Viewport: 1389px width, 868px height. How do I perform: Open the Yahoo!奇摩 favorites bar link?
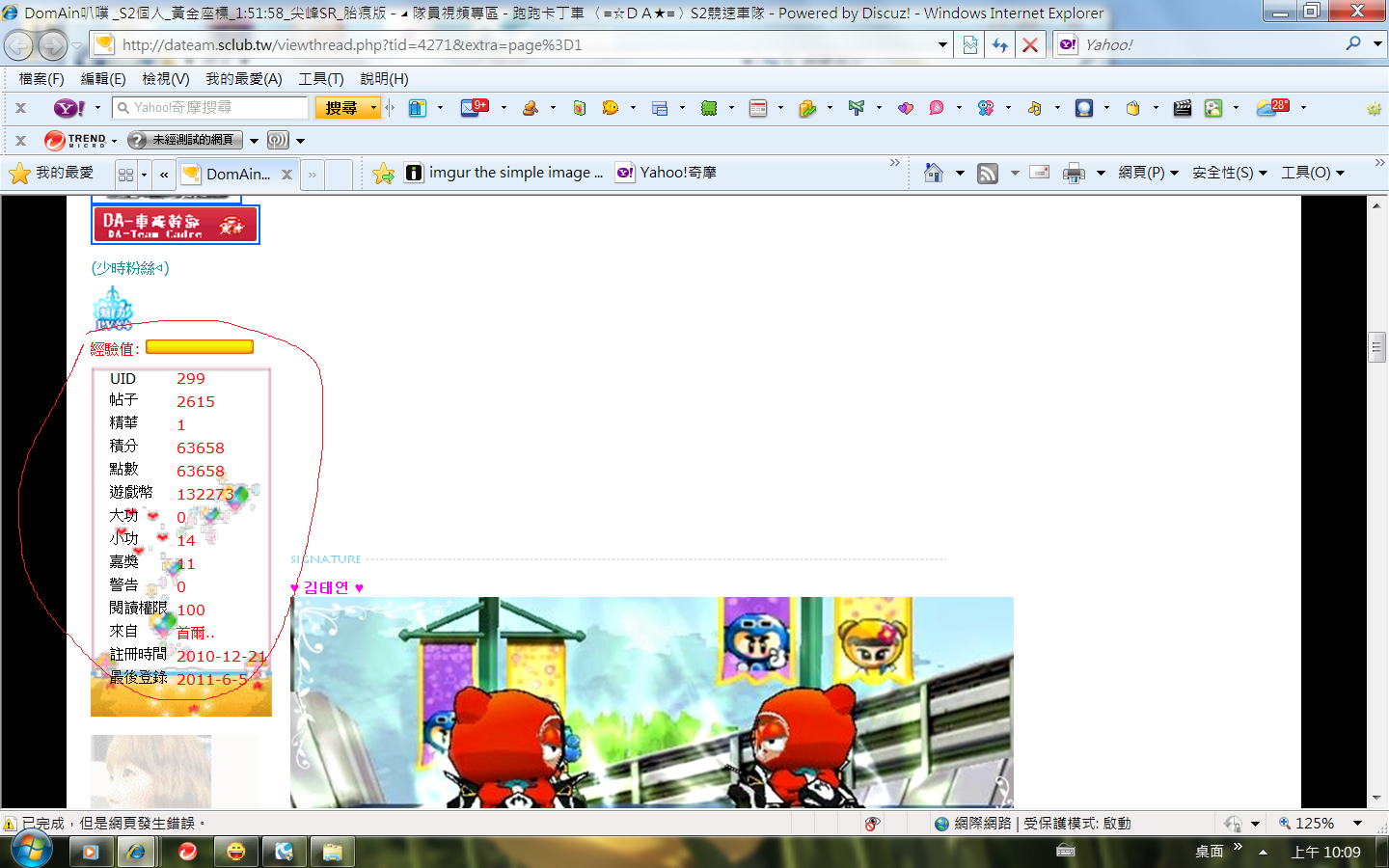click(x=667, y=173)
